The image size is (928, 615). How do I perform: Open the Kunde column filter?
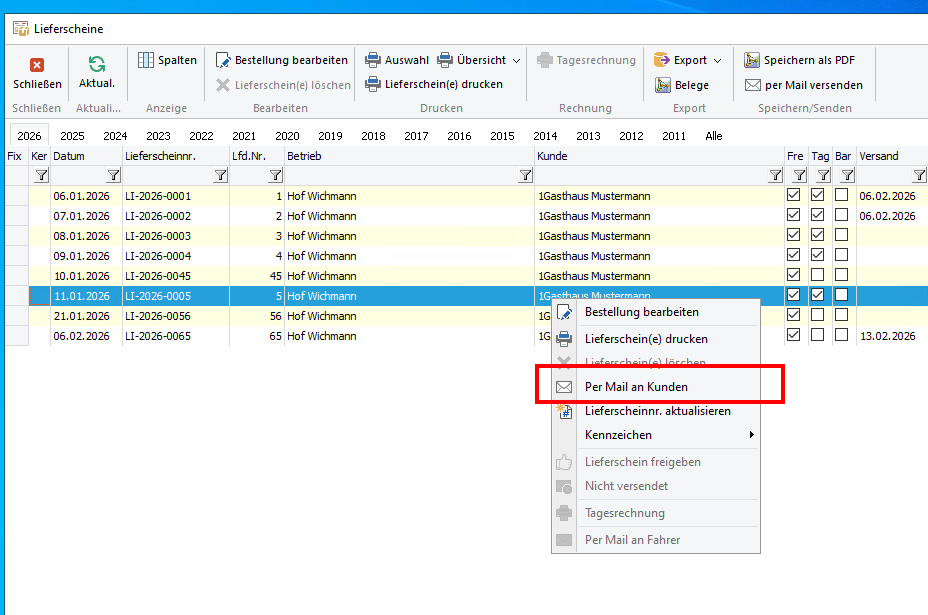pos(775,175)
